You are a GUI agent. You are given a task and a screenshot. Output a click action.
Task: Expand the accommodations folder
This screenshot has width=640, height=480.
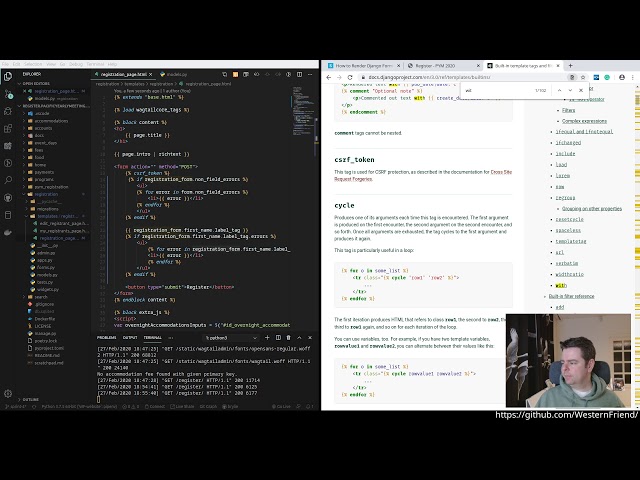51,121
